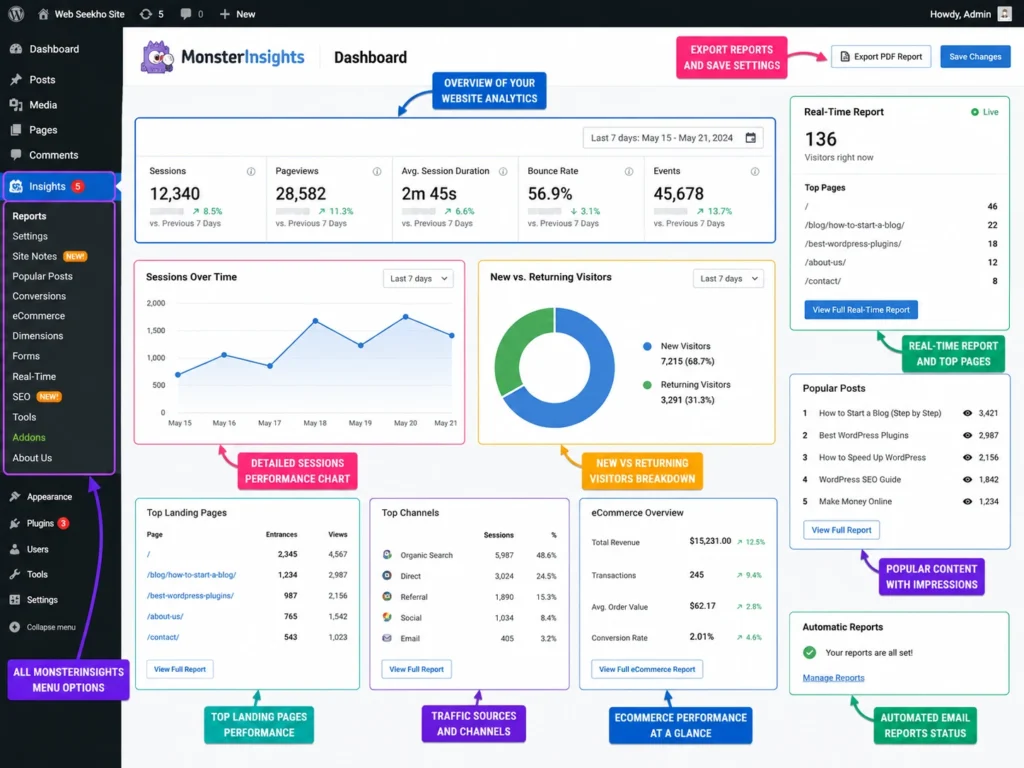
Task: Click the Avg. Session Duration info icon
Action: click(x=503, y=172)
